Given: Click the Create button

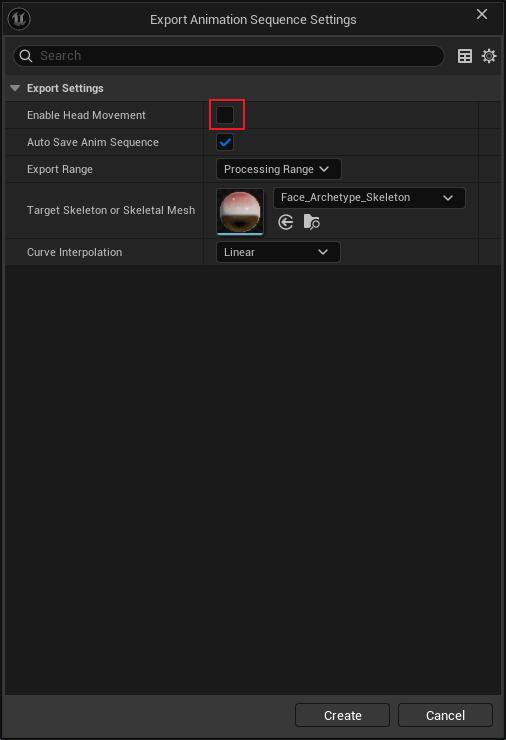Looking at the screenshot, I should tap(342, 715).
